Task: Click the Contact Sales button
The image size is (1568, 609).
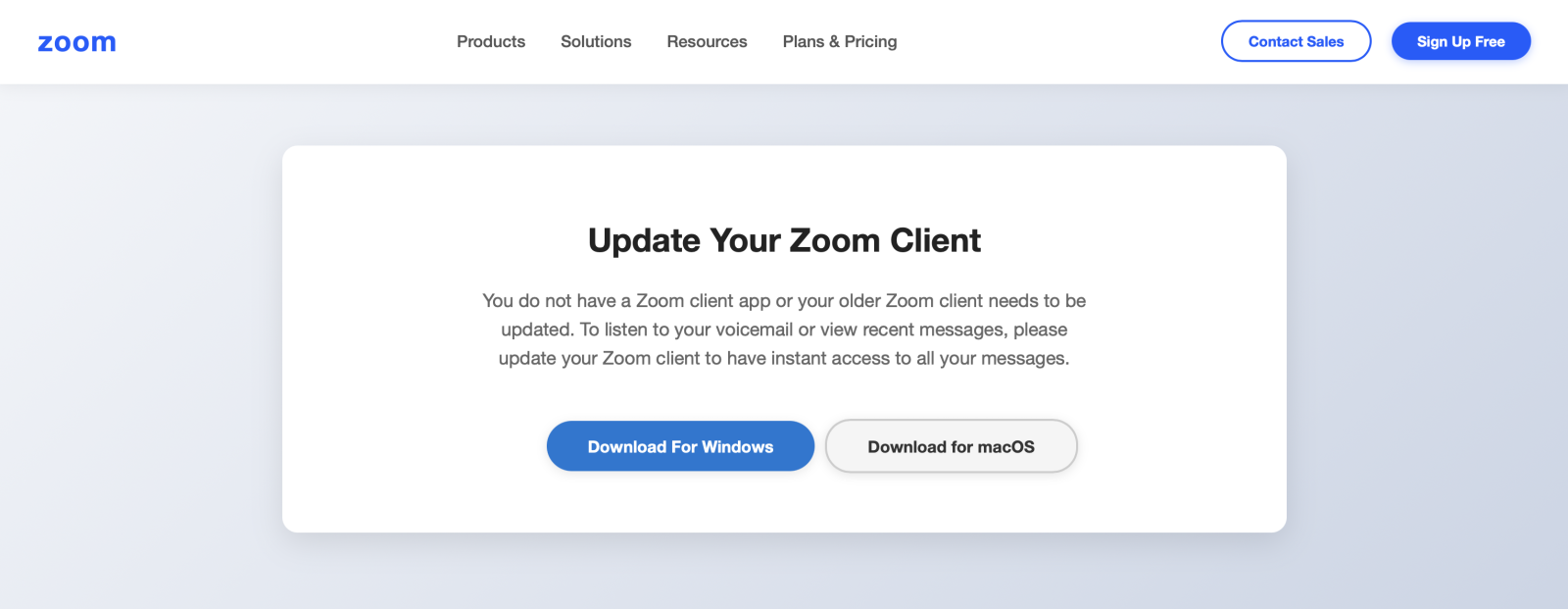Action: pos(1296,41)
